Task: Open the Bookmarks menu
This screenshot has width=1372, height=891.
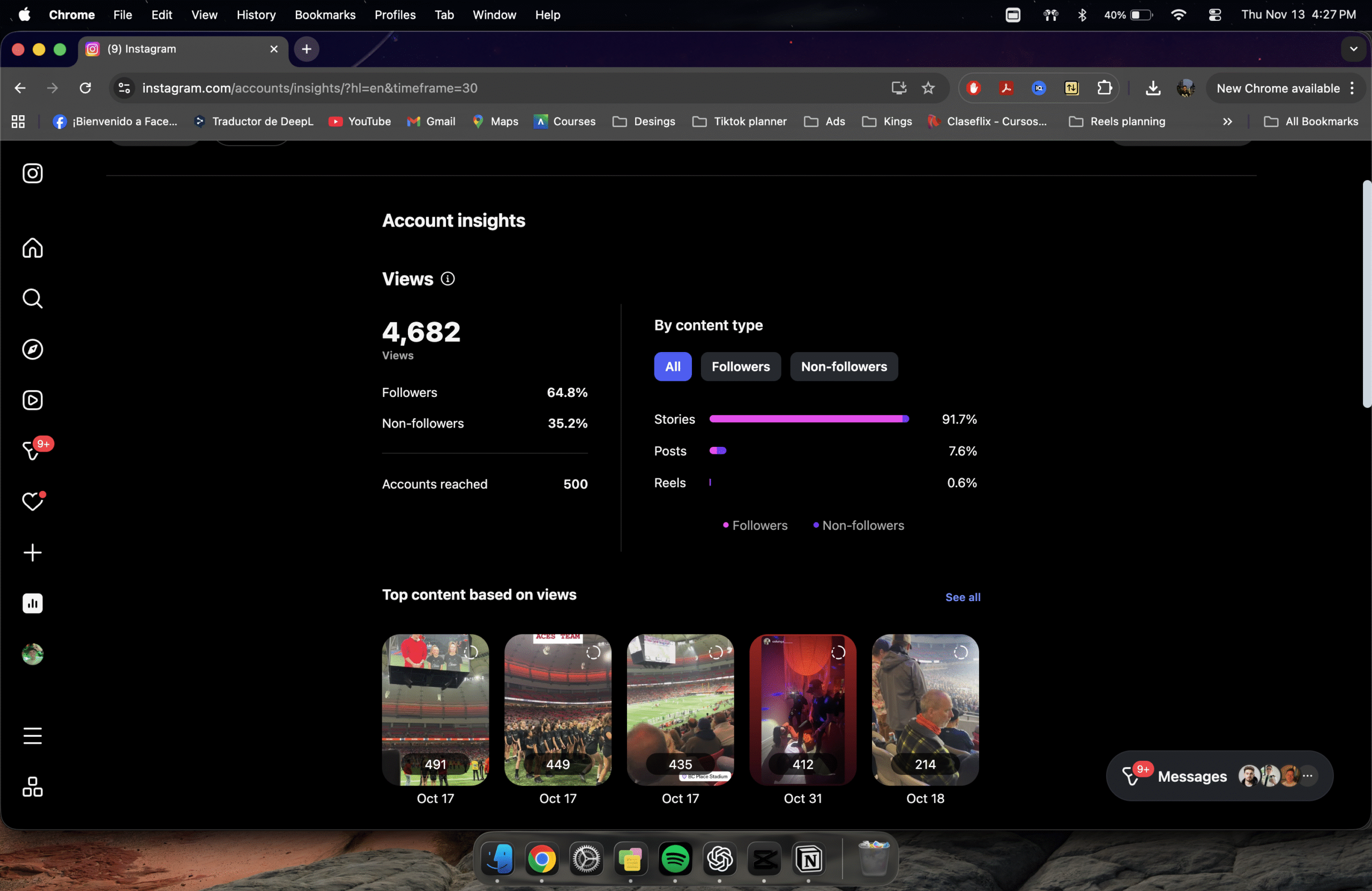Action: pos(325,15)
